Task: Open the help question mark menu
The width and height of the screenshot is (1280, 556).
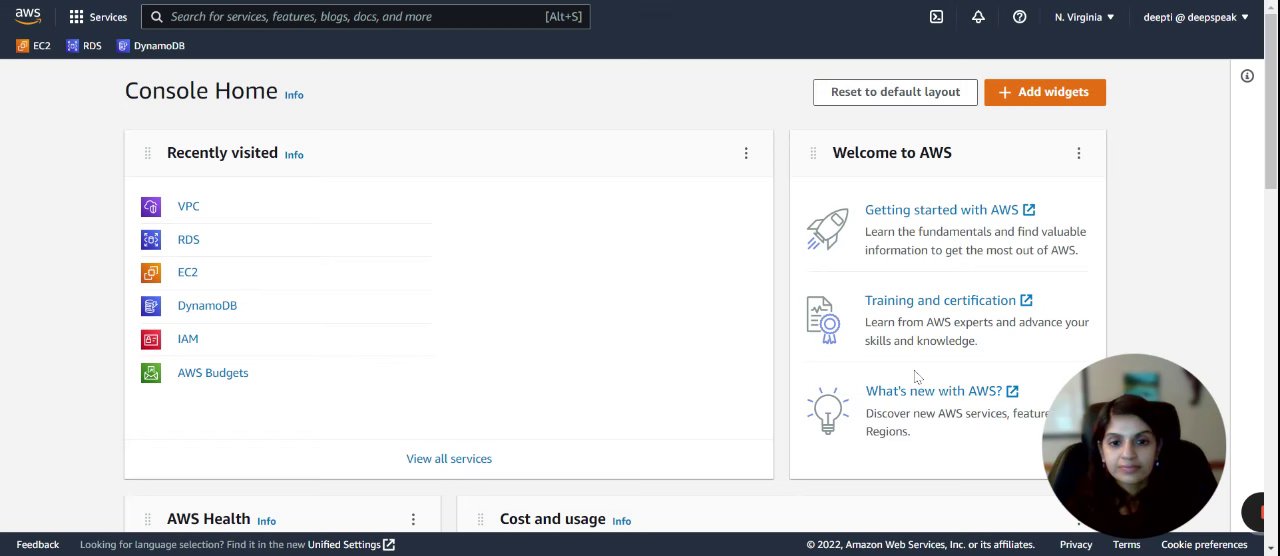Action: click(1019, 17)
